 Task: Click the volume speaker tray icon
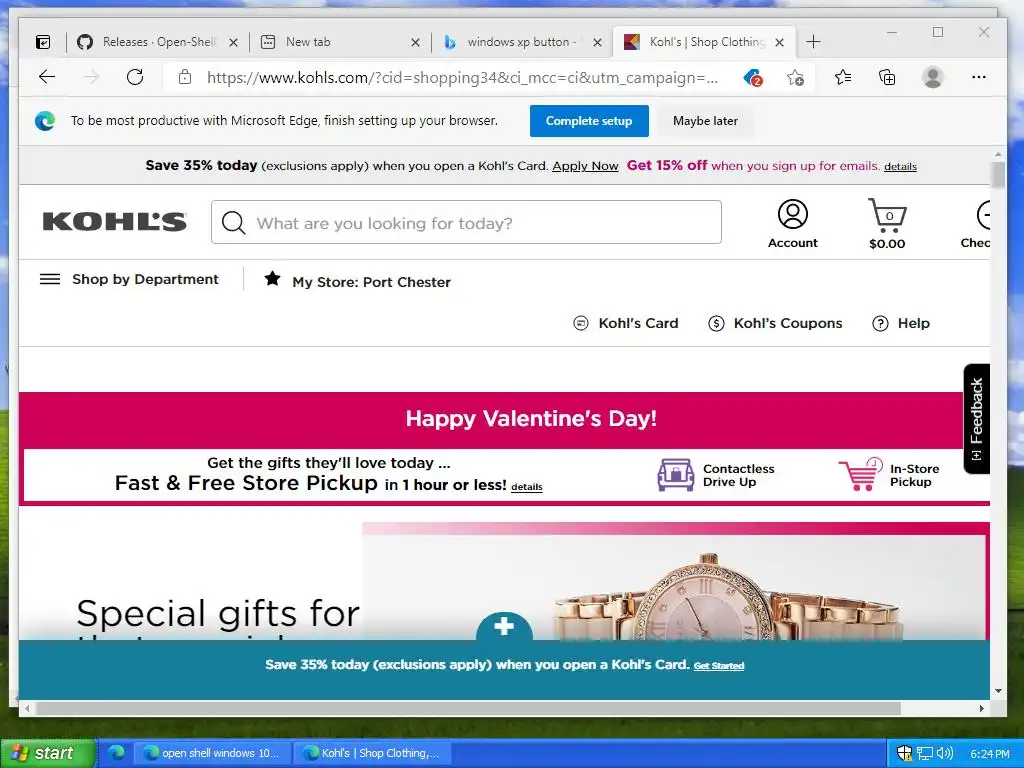(x=944, y=753)
